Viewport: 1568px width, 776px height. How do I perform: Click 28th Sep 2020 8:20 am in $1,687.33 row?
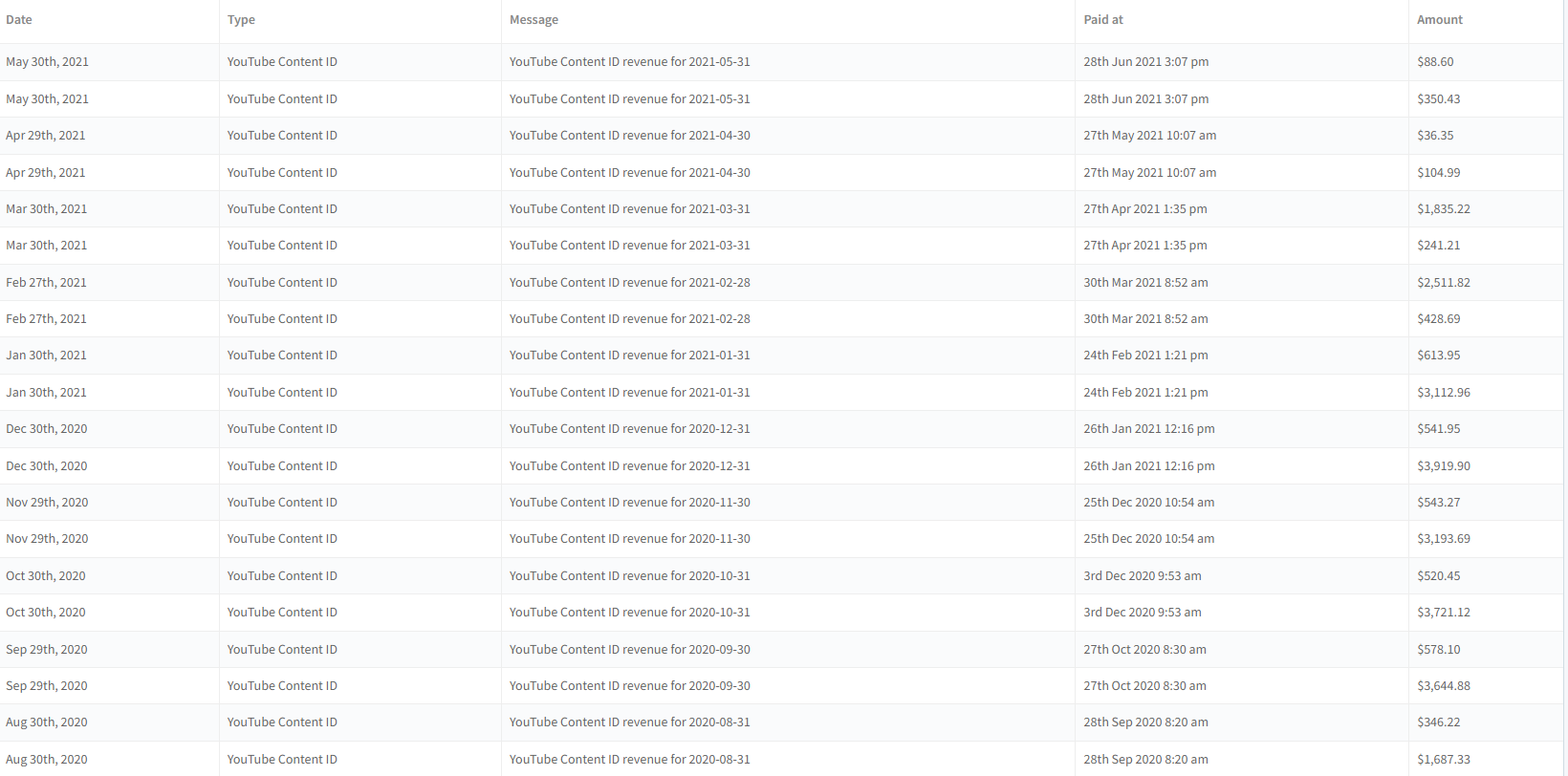coord(1145,760)
